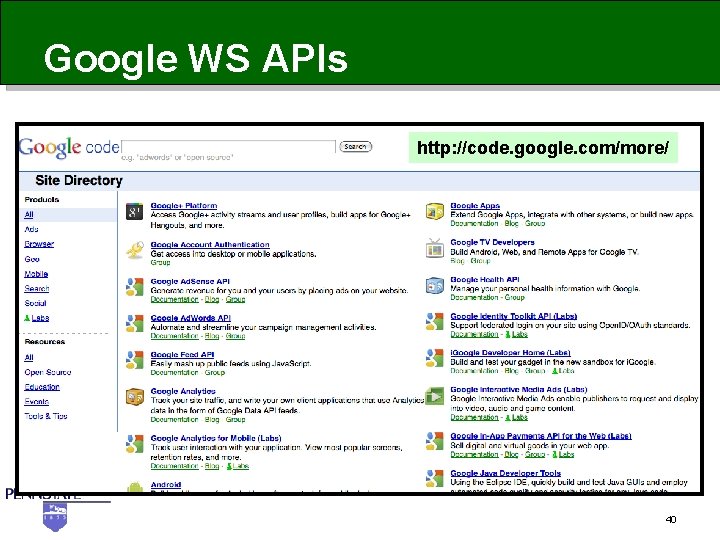Open Labs link under Analytics for Mobile
The image size is (720, 540).
click(237, 466)
